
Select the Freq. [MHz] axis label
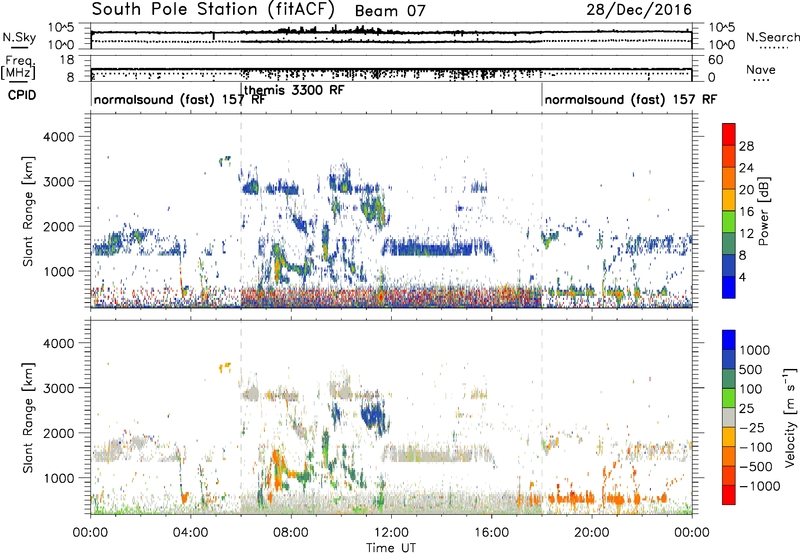pyautogui.click(x=18, y=68)
